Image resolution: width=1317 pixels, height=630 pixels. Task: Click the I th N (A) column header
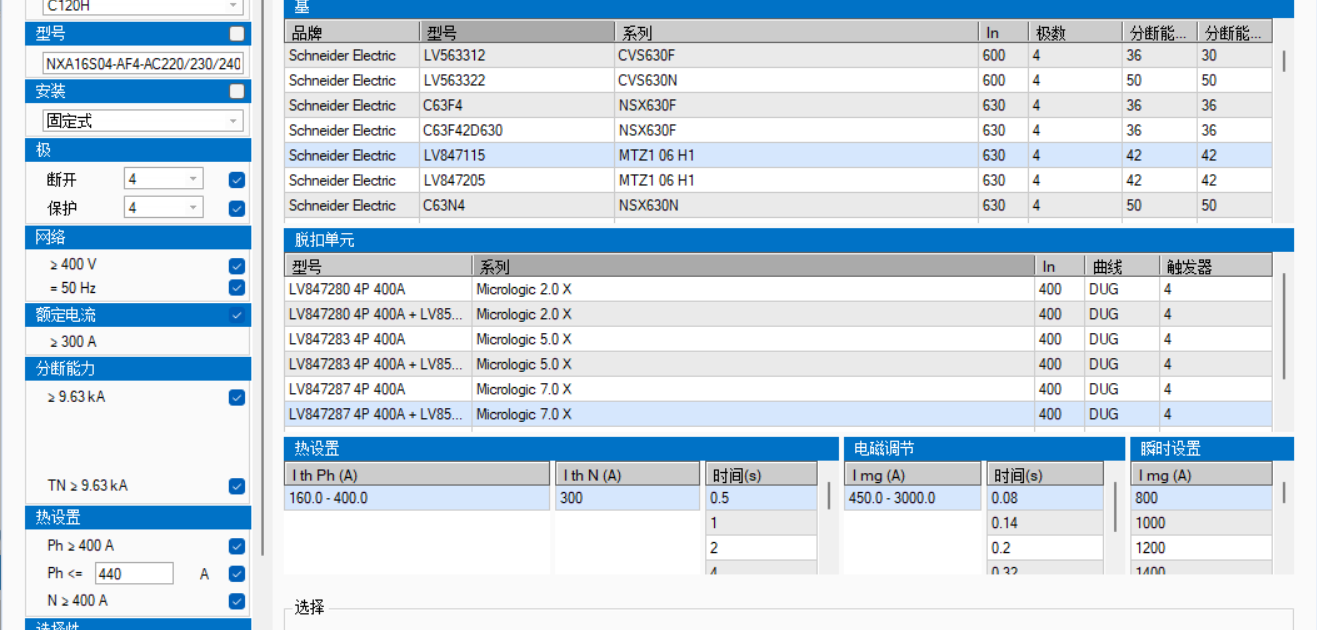click(x=627, y=474)
